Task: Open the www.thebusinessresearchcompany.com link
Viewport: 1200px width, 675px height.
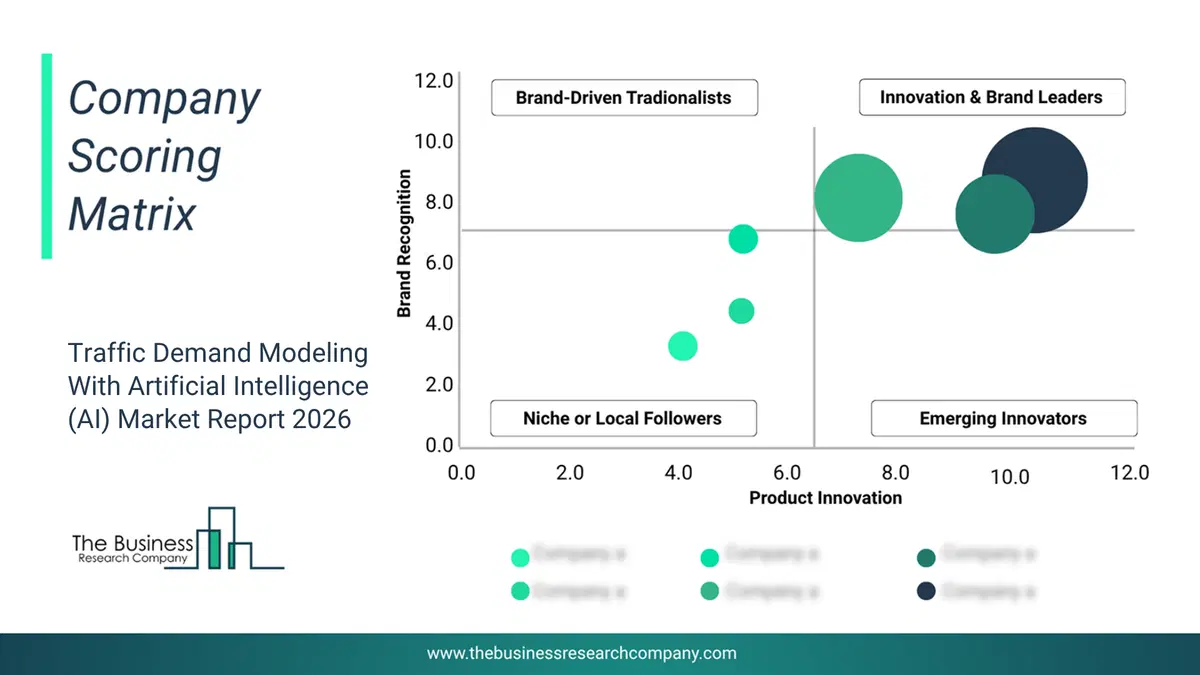Action: (582, 653)
